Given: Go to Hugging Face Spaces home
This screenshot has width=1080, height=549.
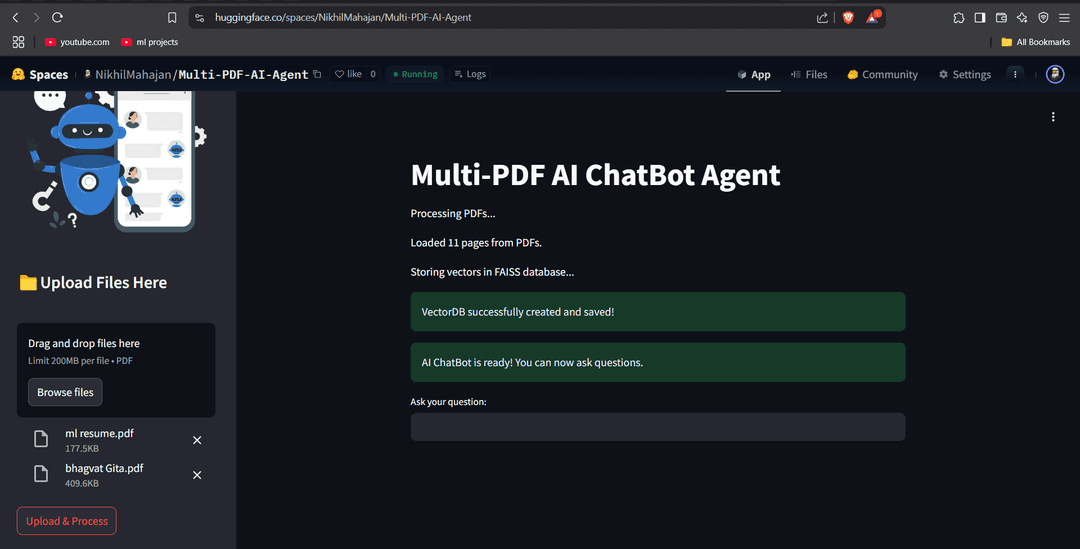Looking at the screenshot, I should pos(40,74).
